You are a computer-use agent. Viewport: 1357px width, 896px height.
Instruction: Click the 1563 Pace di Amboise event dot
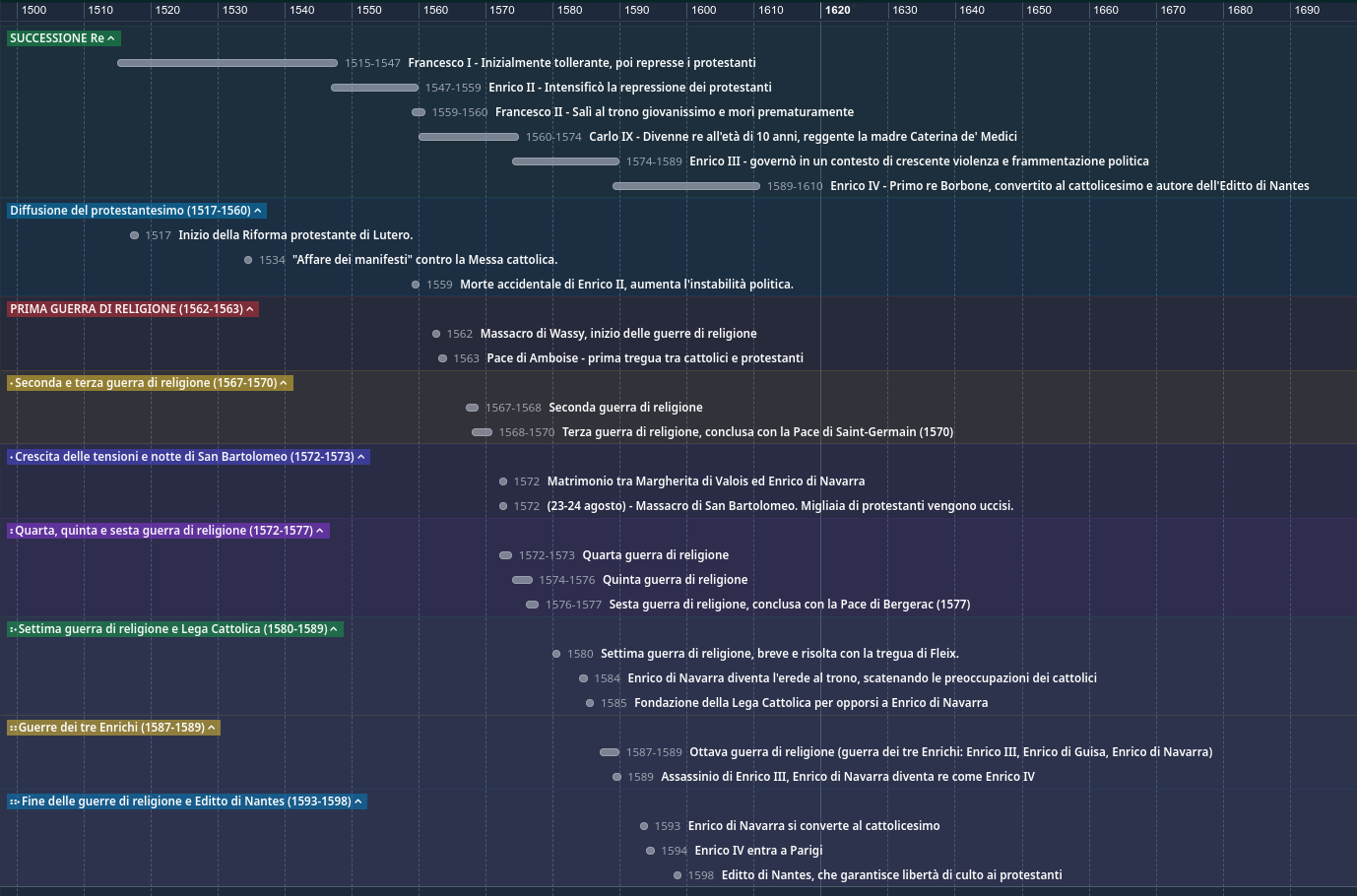point(443,358)
